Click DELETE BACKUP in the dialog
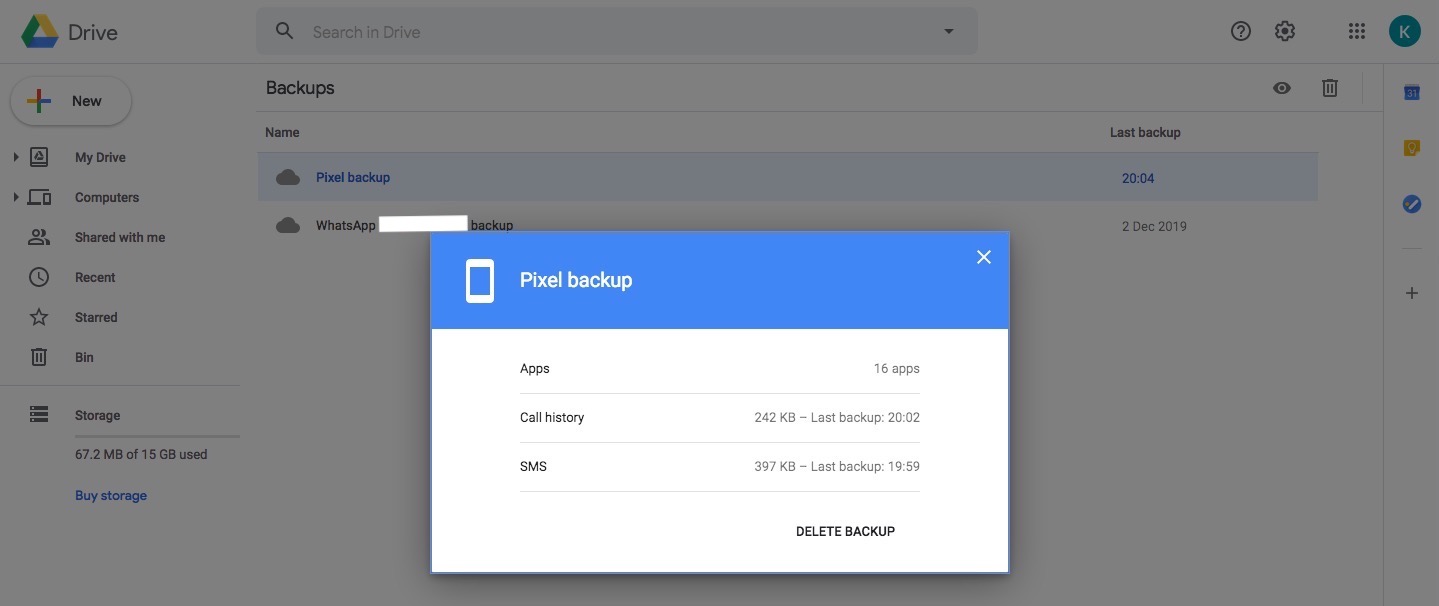Screen dimensions: 1439x606 [x=845, y=531]
